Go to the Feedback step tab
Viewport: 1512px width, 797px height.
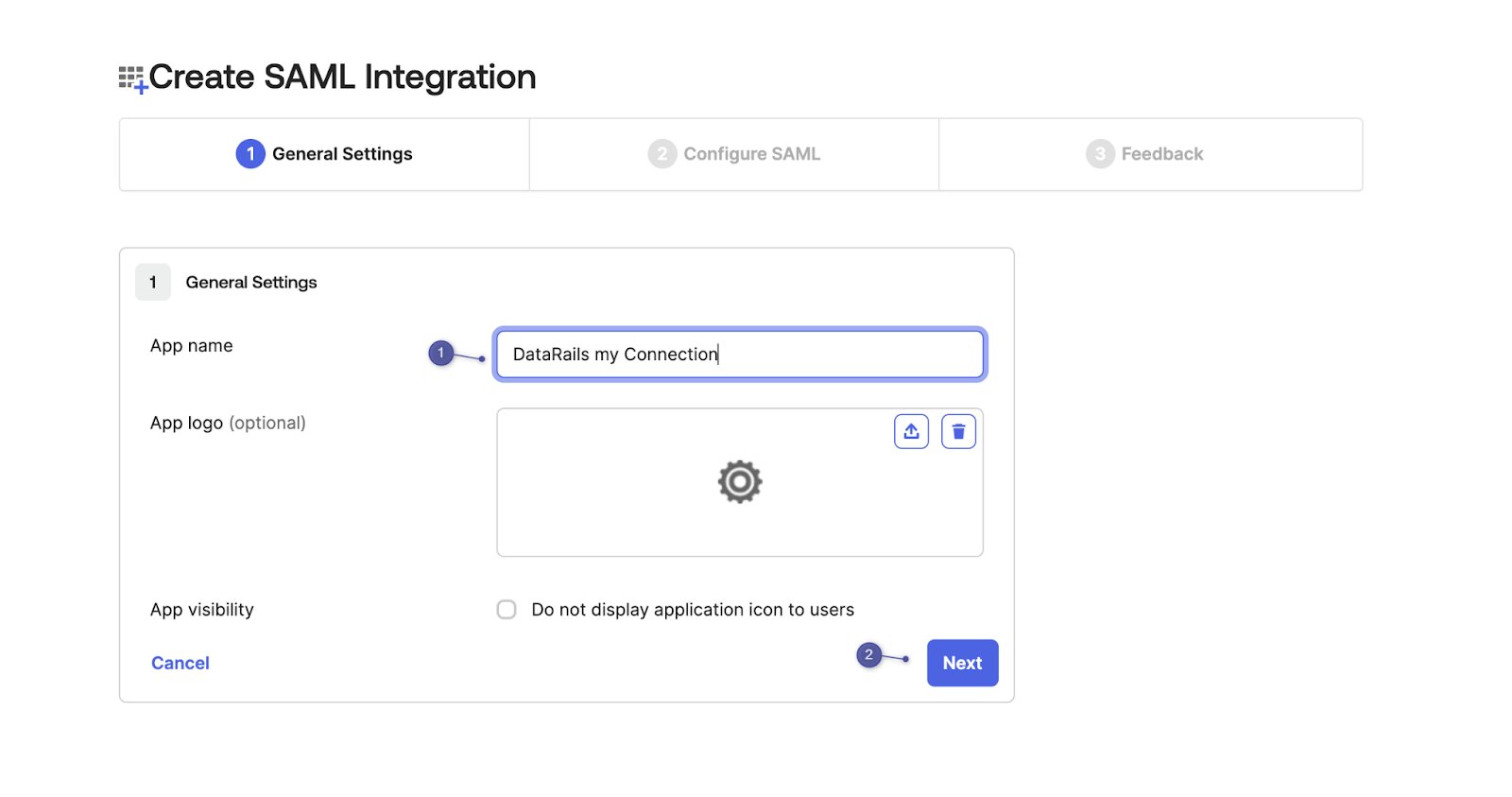(x=1150, y=154)
